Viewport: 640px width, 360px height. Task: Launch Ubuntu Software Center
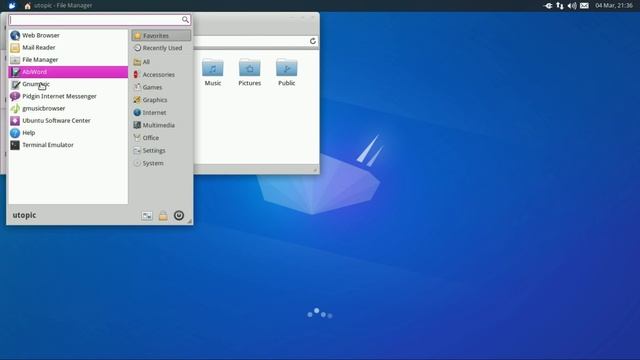68,121
